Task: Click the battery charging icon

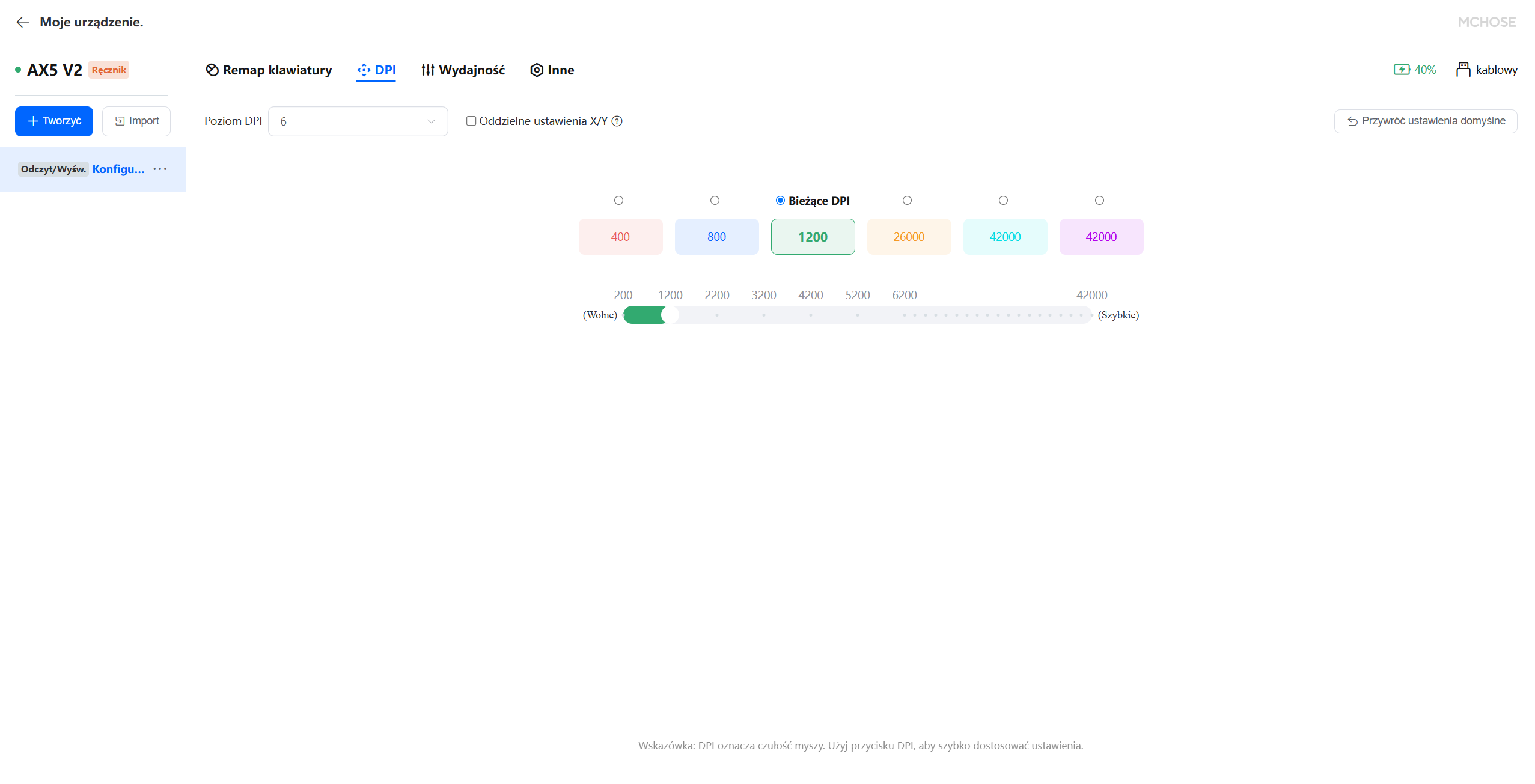Action: tap(1402, 70)
